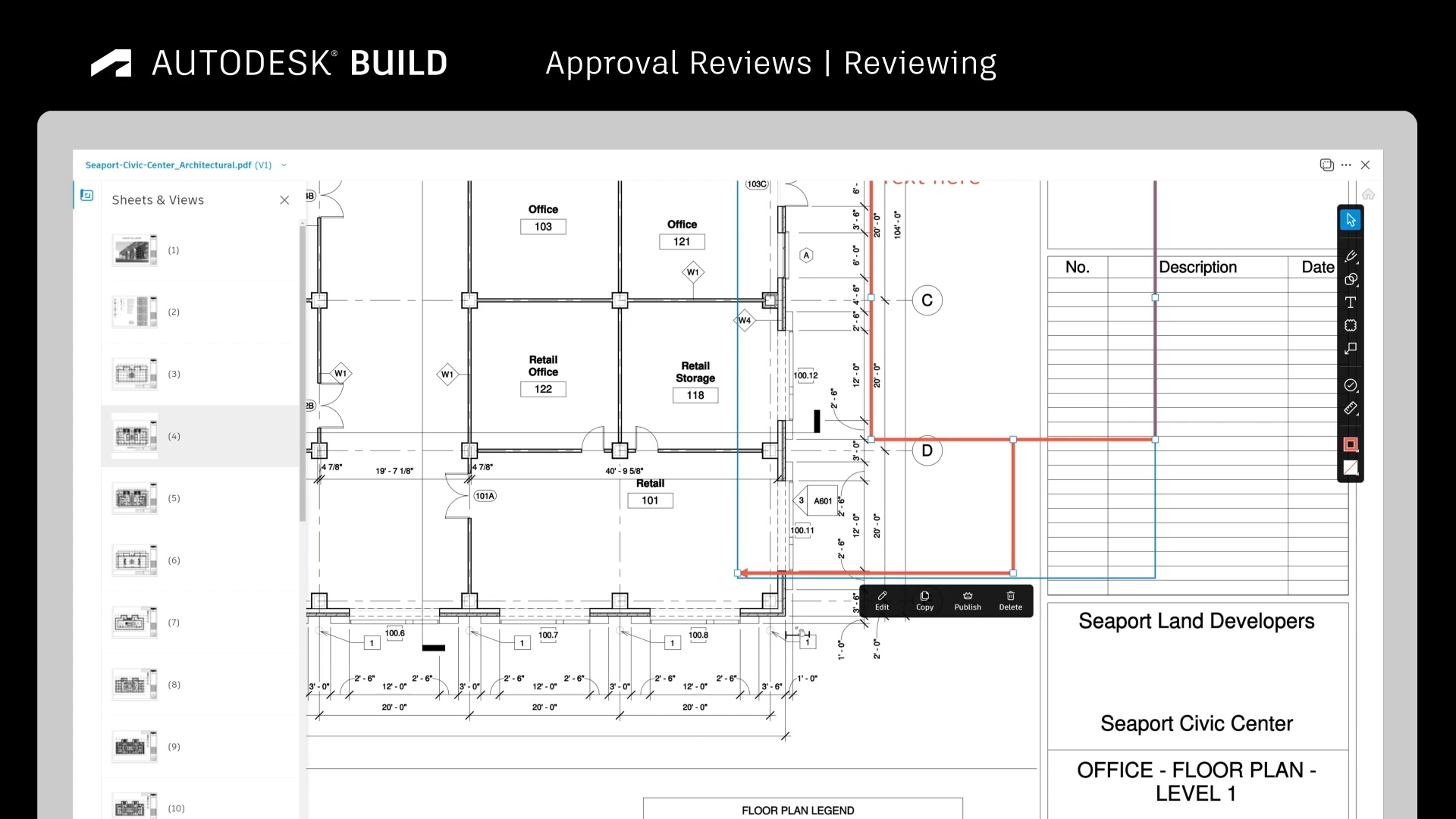Delete the selected red markup
Image resolution: width=1456 pixels, height=819 pixels.
click(x=1010, y=601)
